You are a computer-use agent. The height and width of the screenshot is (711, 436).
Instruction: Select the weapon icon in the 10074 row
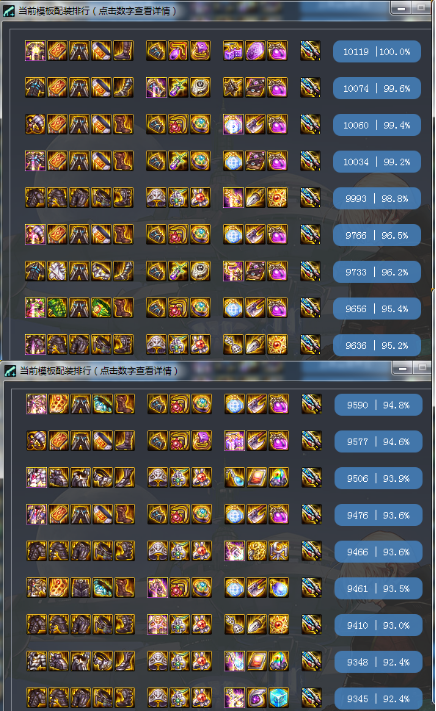click(310, 88)
